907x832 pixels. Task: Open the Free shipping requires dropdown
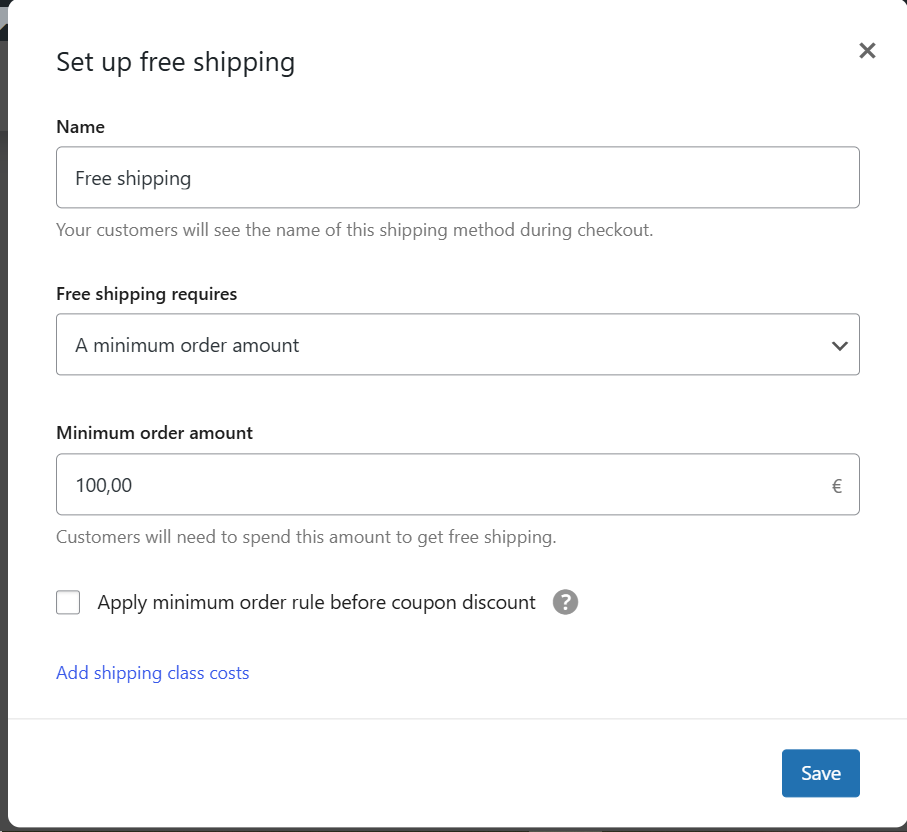coord(457,346)
